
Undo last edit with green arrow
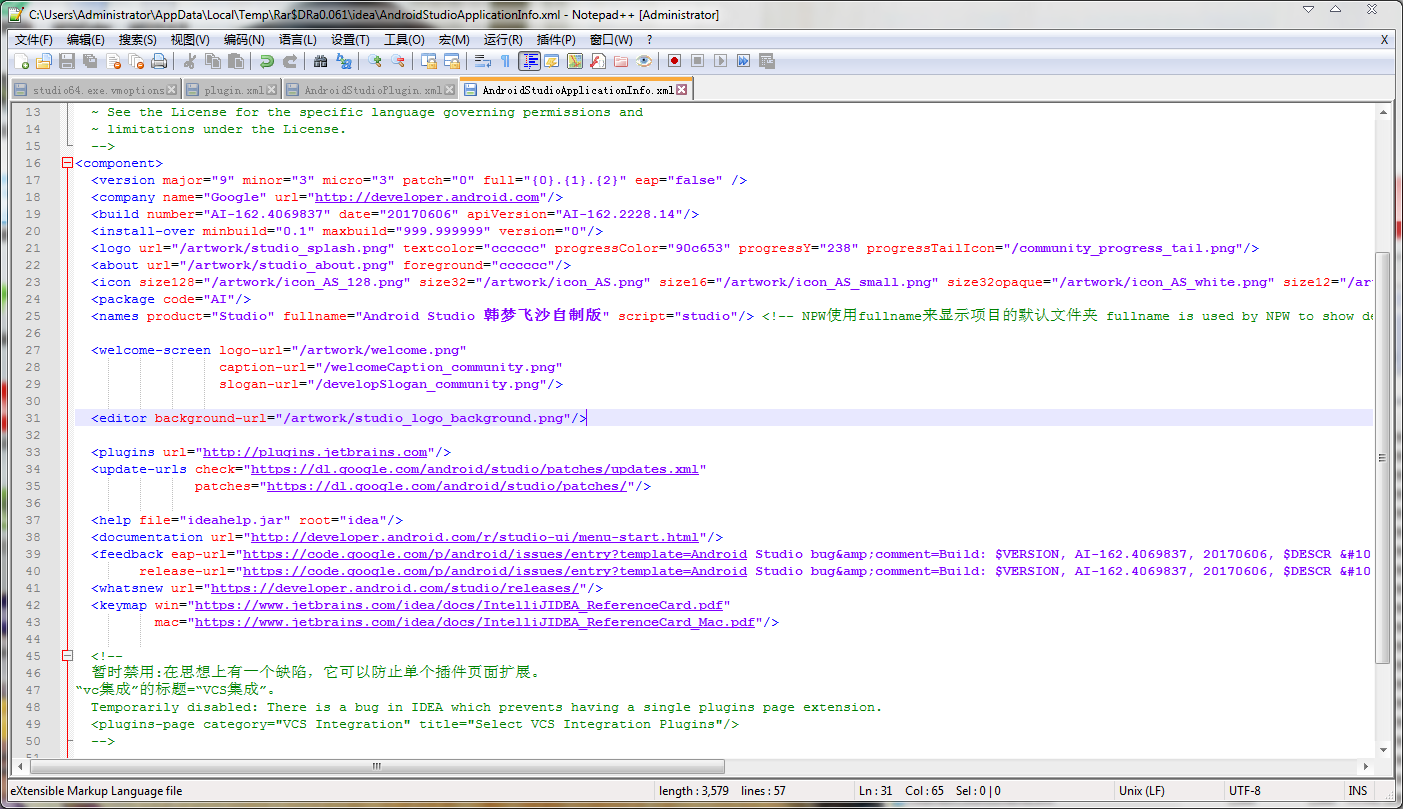click(x=267, y=62)
